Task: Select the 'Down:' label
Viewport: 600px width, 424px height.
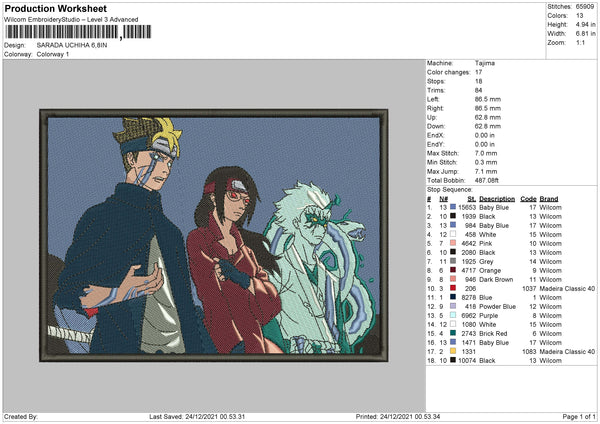Action: pyautogui.click(x=436, y=126)
